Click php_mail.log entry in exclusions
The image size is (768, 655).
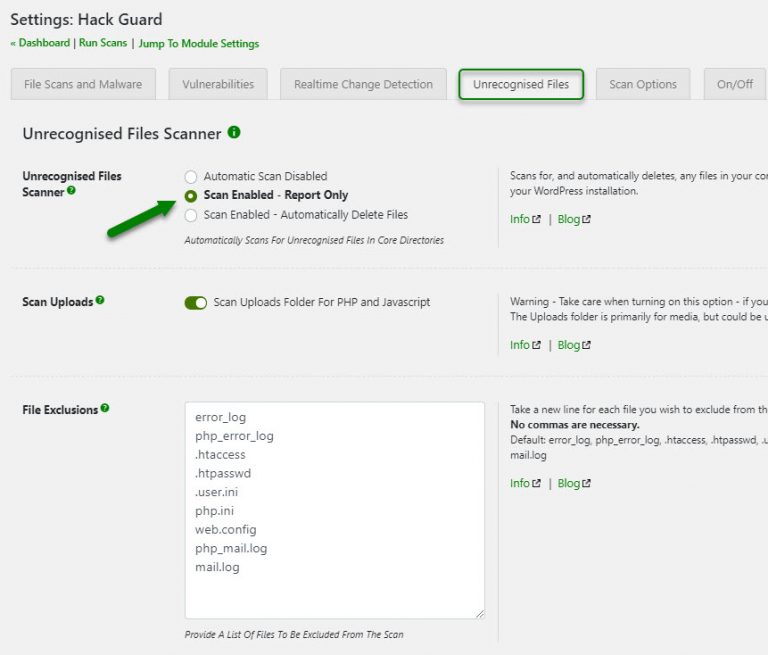231,548
